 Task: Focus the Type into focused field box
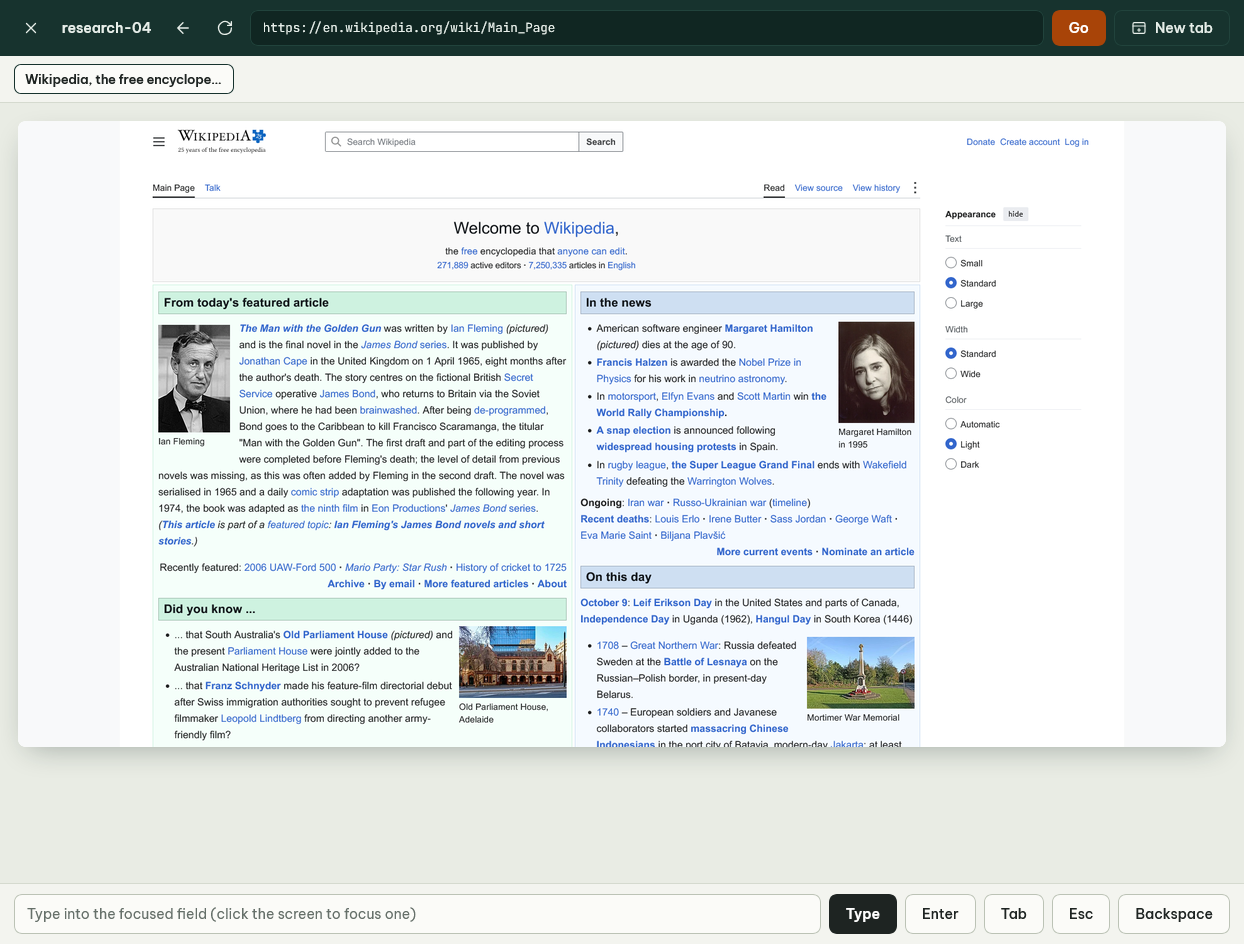(x=417, y=914)
